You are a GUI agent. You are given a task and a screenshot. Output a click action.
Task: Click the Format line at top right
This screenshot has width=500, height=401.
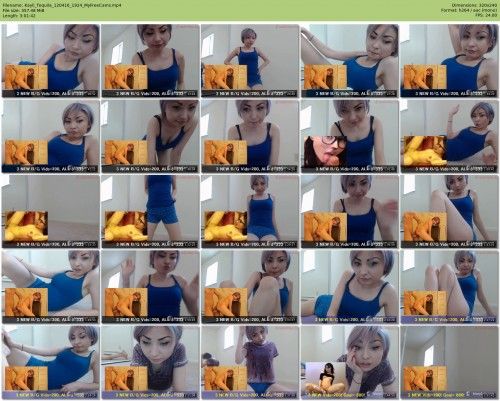pos(469,10)
